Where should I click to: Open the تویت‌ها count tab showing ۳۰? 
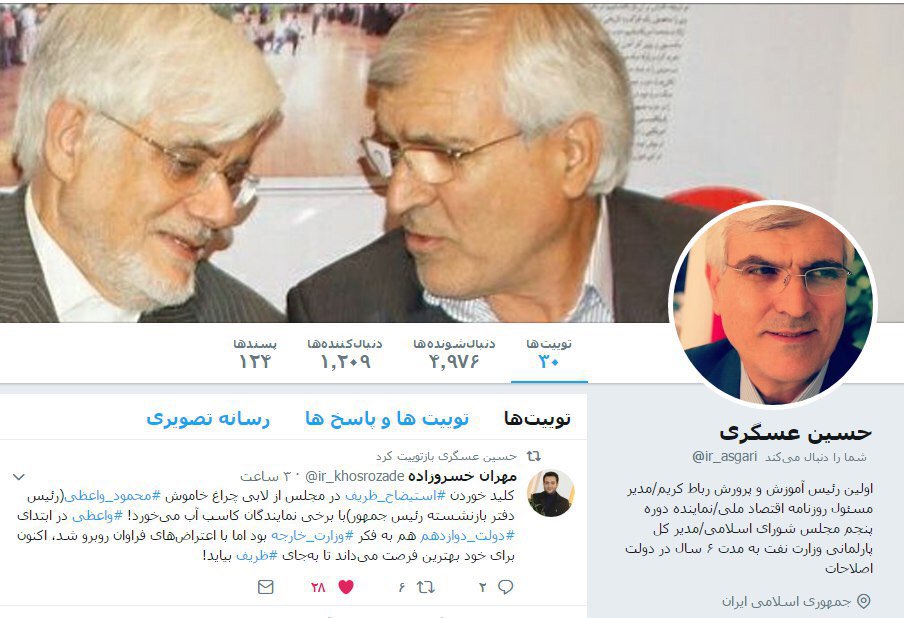[x=549, y=353]
